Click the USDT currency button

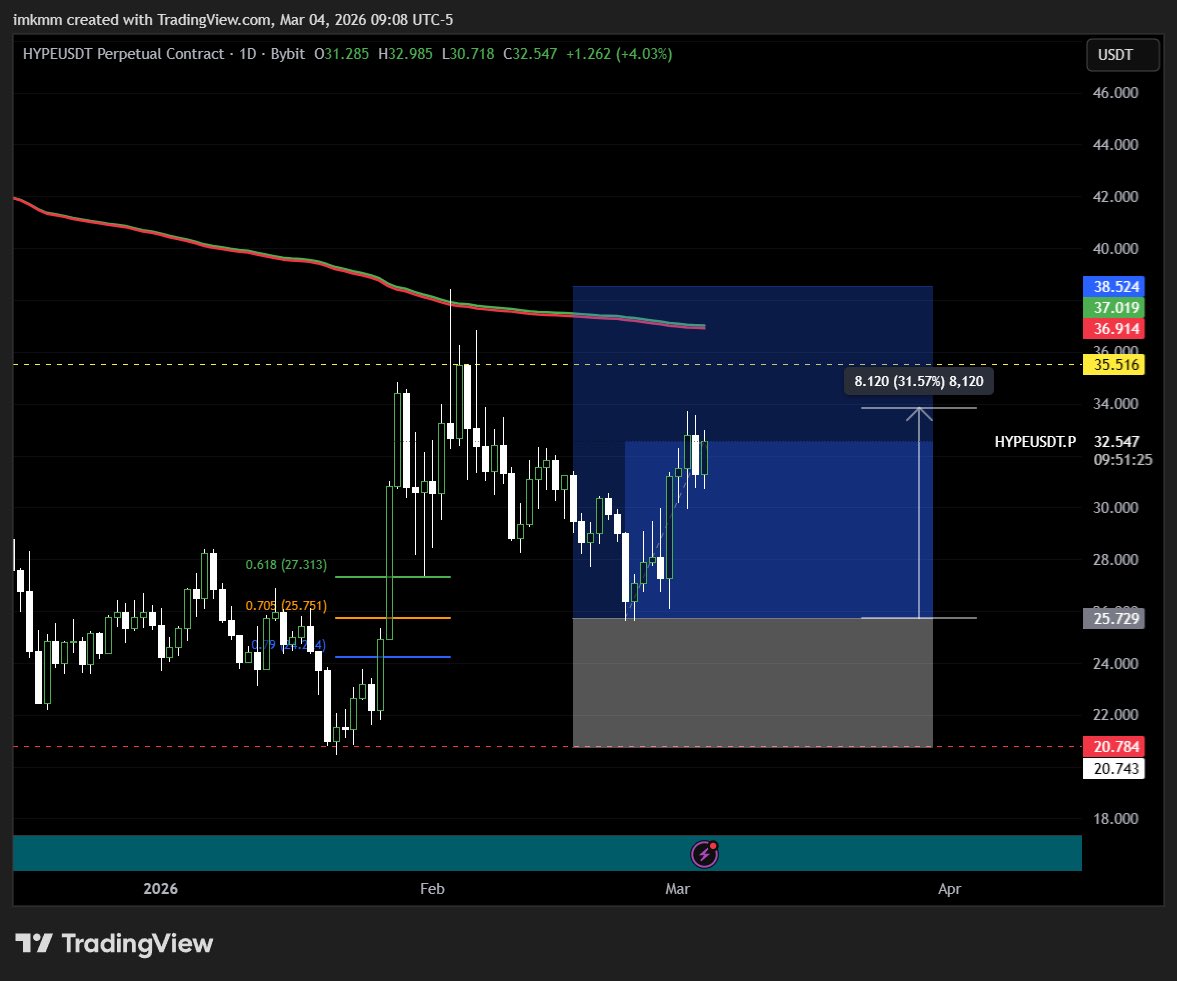click(1122, 55)
